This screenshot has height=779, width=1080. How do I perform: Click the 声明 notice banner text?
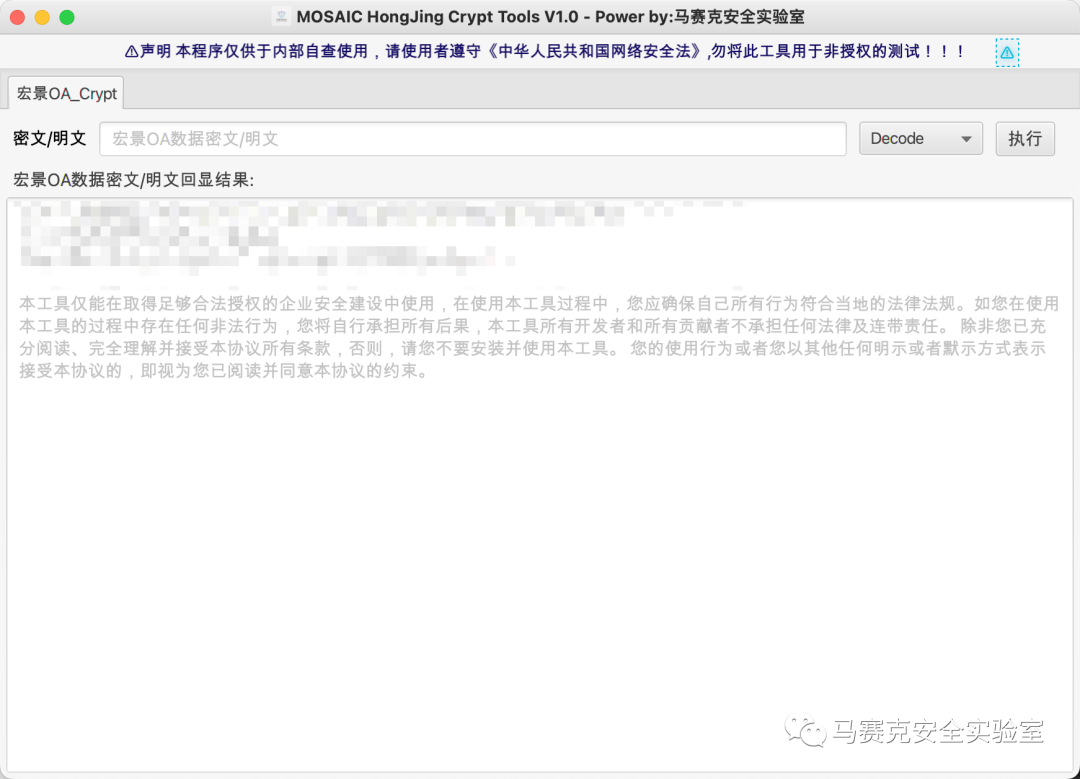(546, 52)
